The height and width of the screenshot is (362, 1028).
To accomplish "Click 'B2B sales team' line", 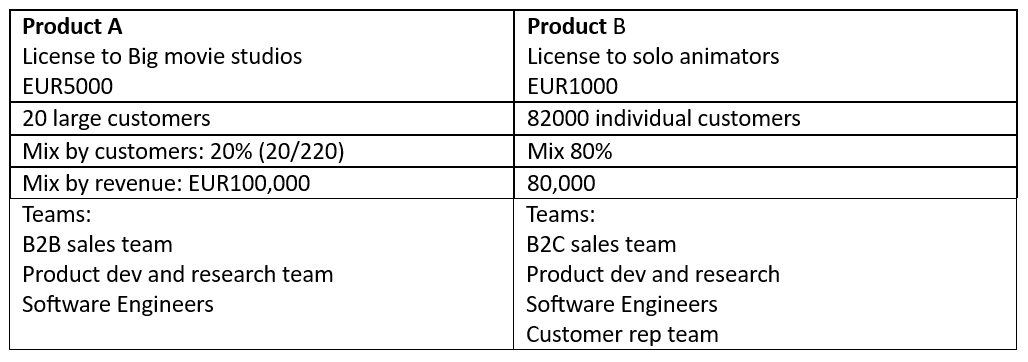I will [x=97, y=244].
